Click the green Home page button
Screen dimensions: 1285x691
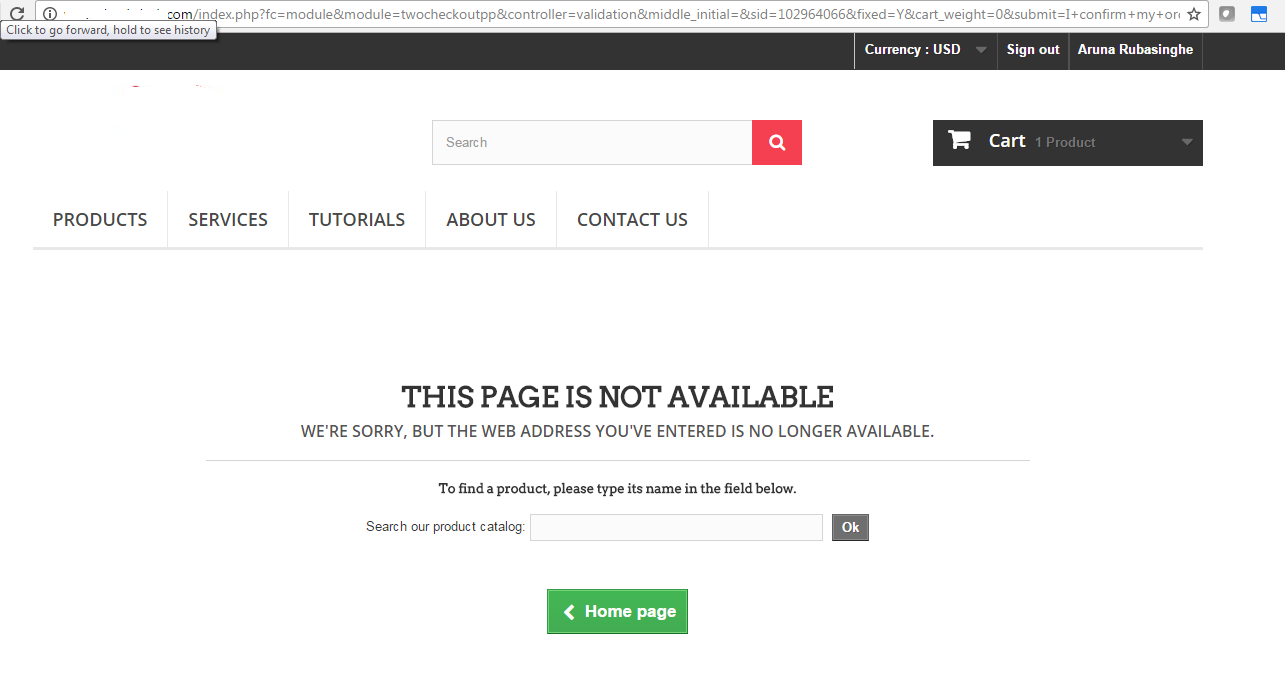(x=617, y=611)
